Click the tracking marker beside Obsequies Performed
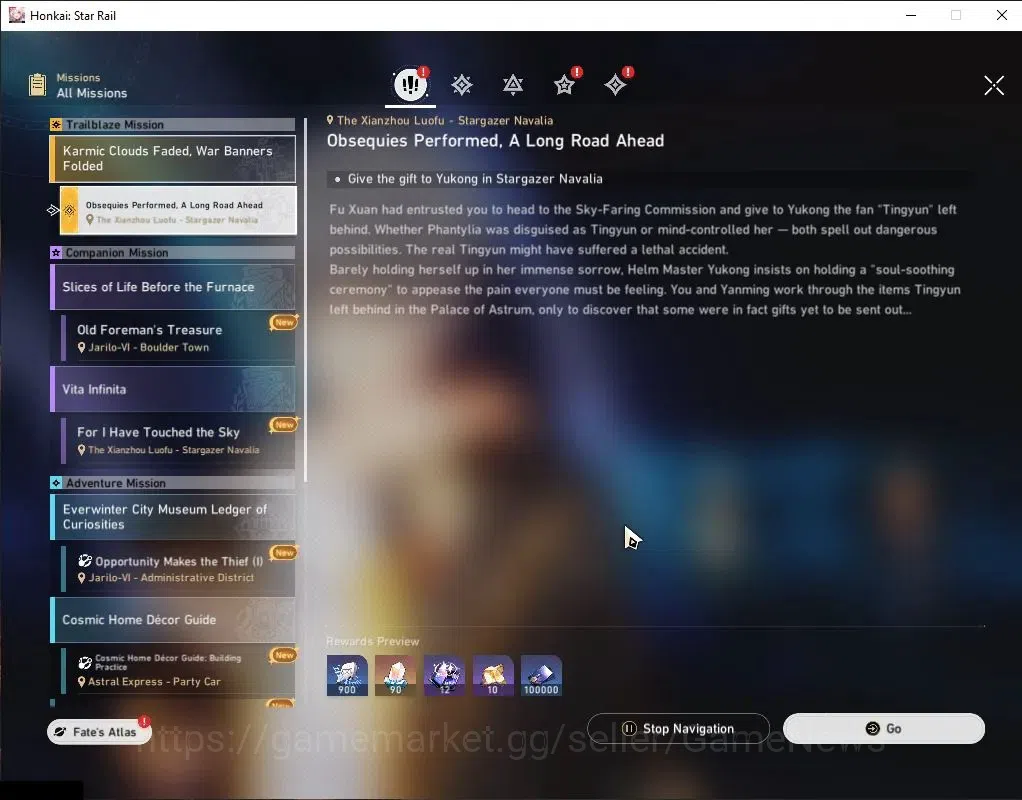This screenshot has height=800, width=1022. click(x=53, y=210)
